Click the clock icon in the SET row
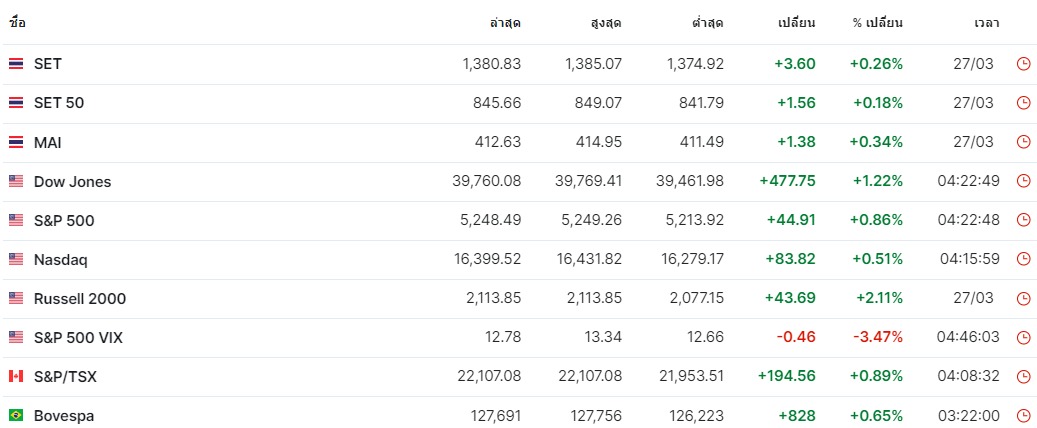1037x428 pixels. (1023, 64)
